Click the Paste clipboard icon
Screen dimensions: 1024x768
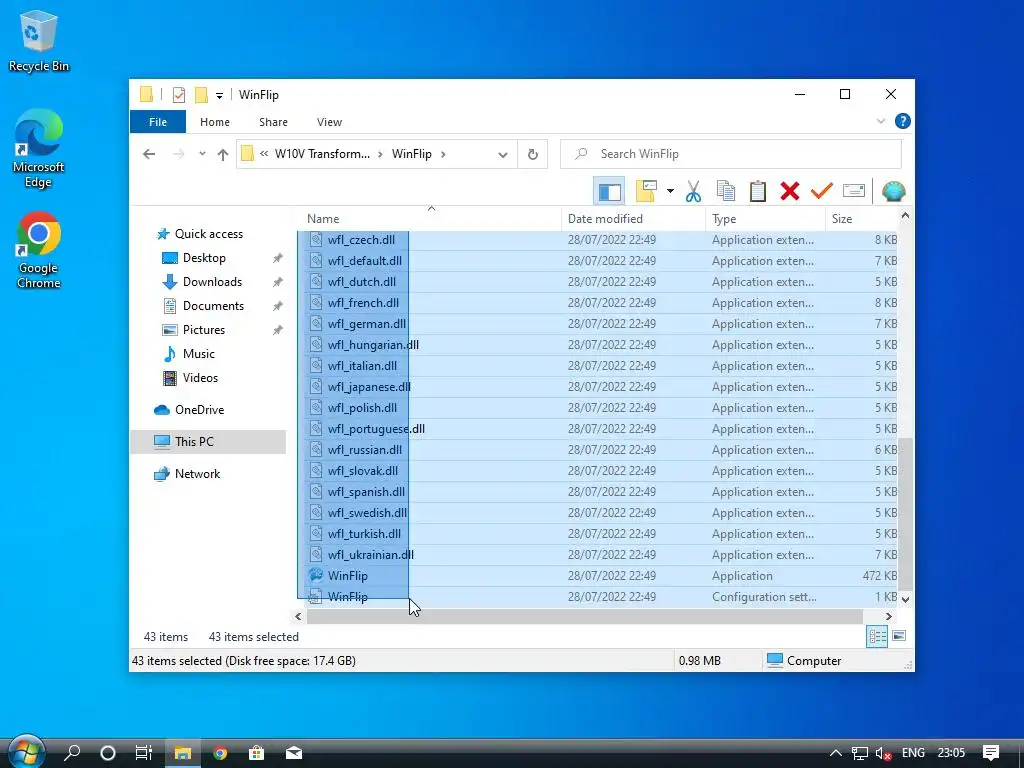tap(758, 191)
